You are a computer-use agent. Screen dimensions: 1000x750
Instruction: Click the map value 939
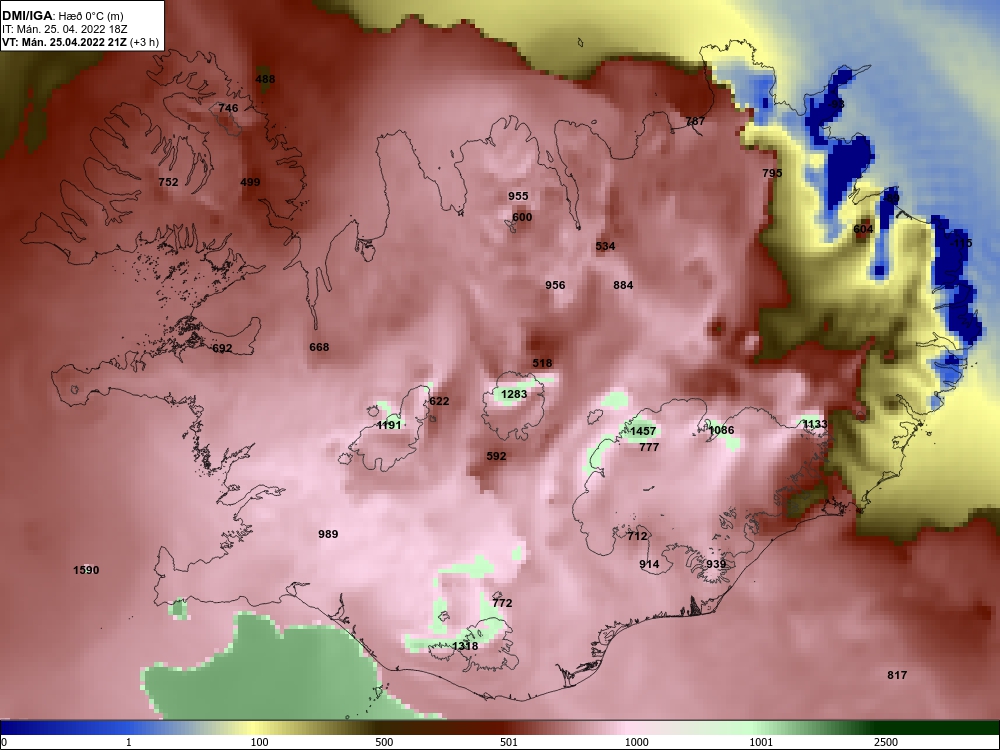(x=716, y=564)
